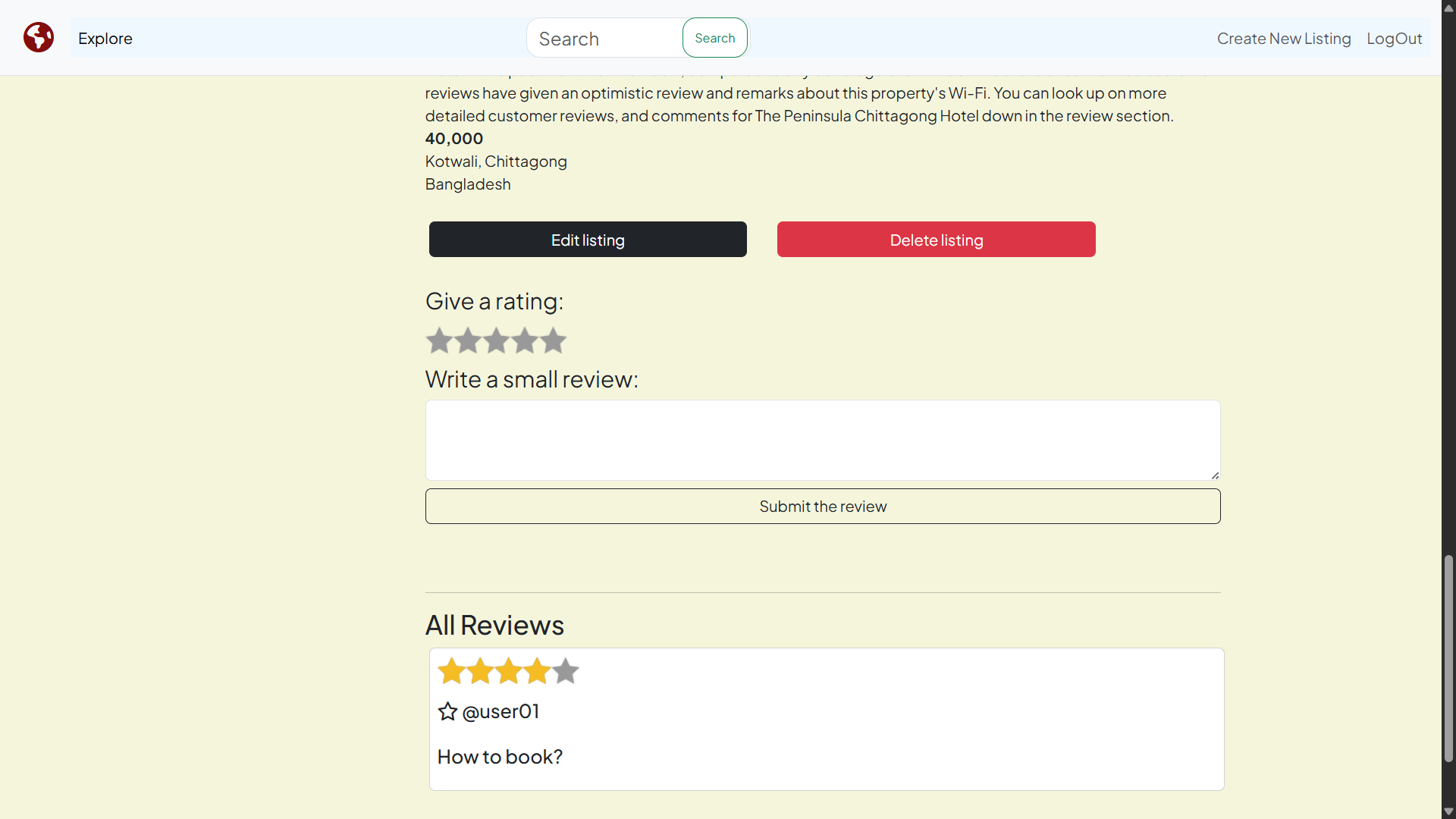Viewport: 1456px width, 819px height.
Task: Click the LogOut link
Action: point(1394,39)
